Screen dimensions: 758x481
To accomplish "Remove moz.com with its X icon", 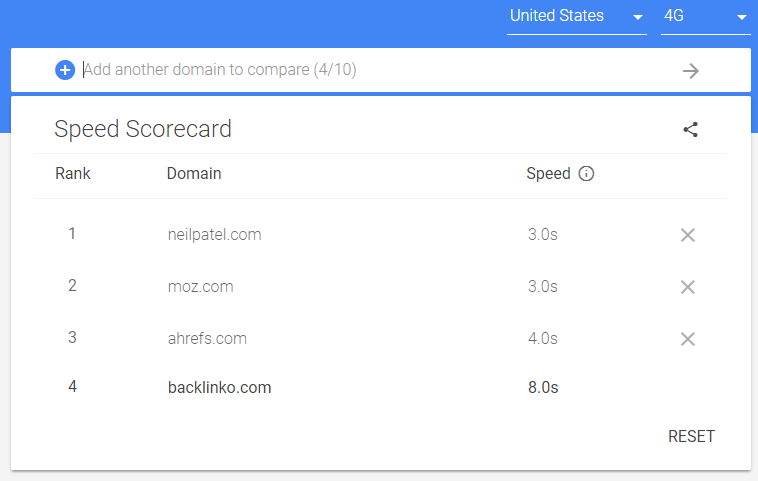I will click(687, 287).
